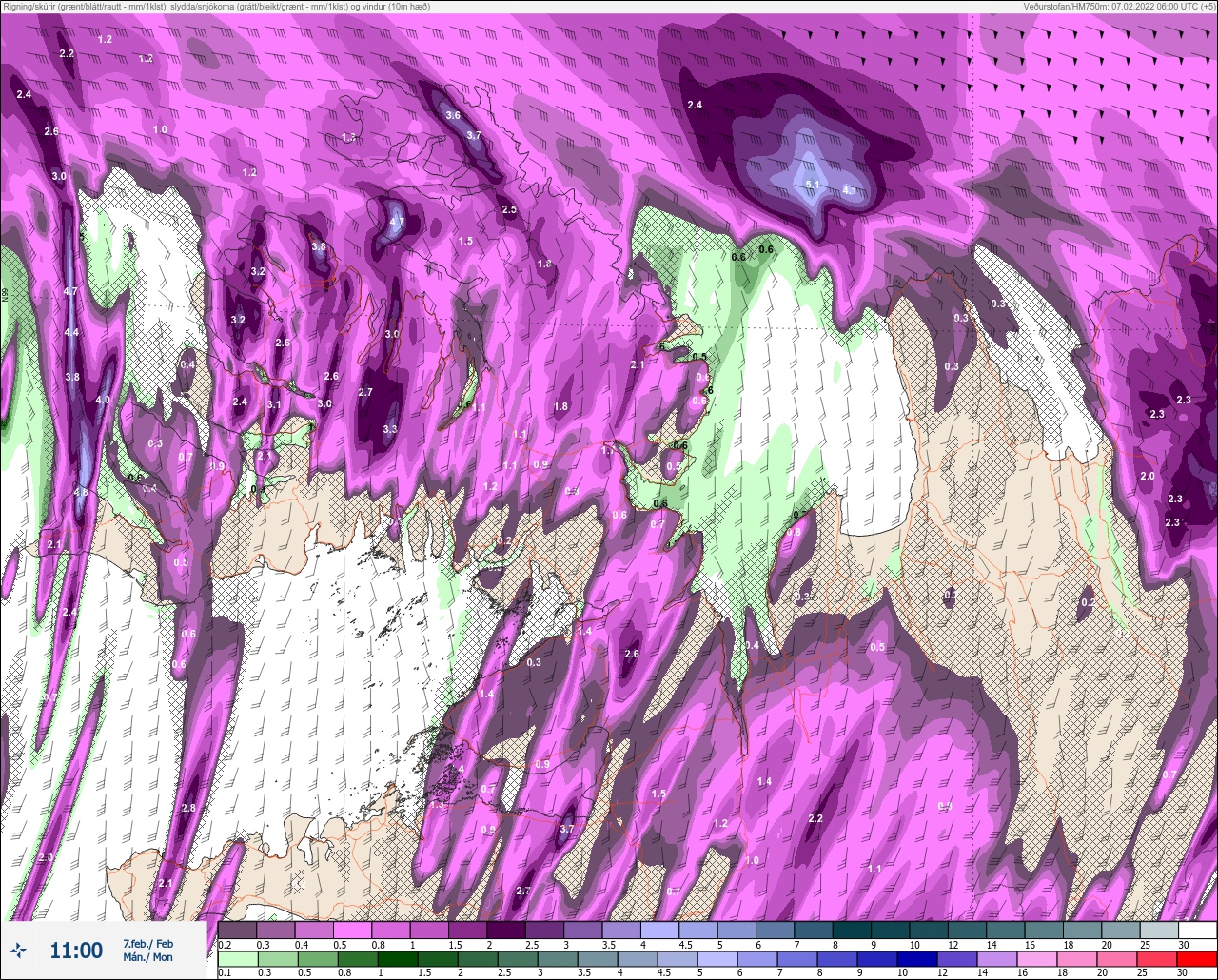
Task: Click the 4.8 precipitation value on map
Action: tap(81, 492)
